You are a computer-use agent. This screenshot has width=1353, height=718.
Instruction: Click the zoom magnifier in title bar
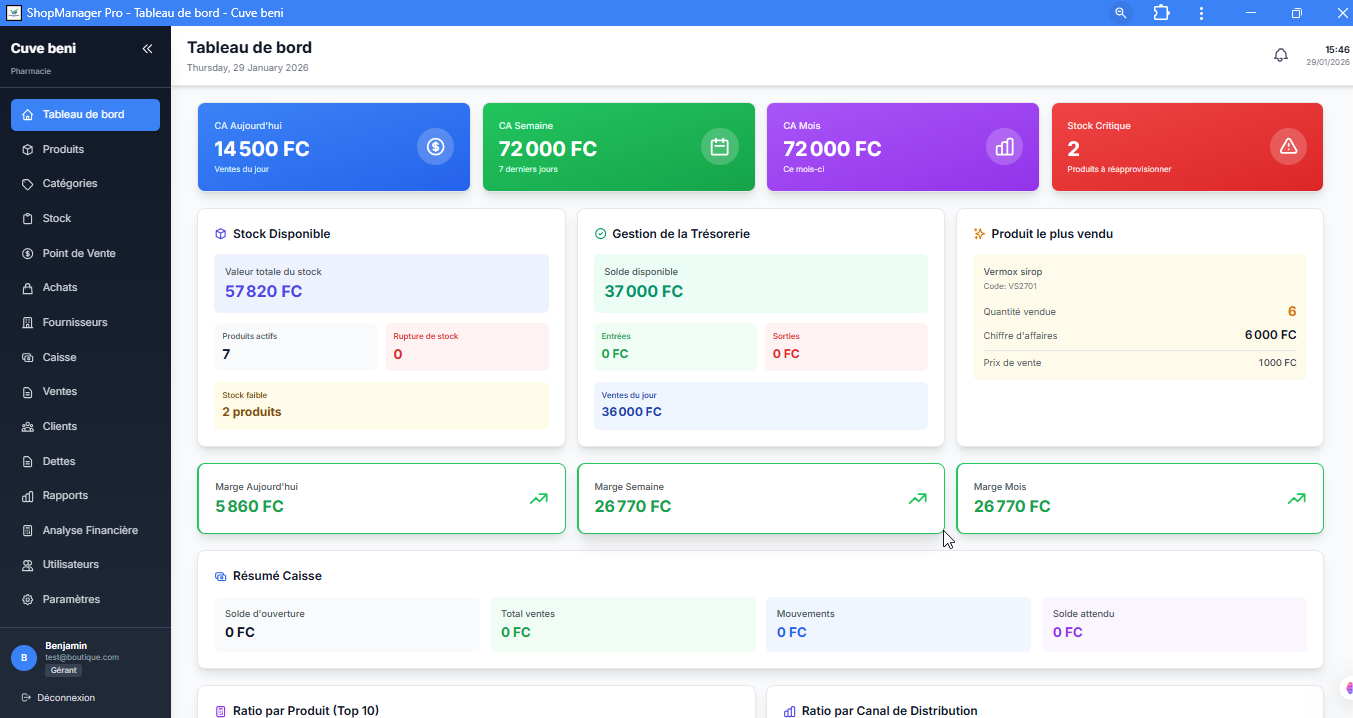tap(1120, 13)
